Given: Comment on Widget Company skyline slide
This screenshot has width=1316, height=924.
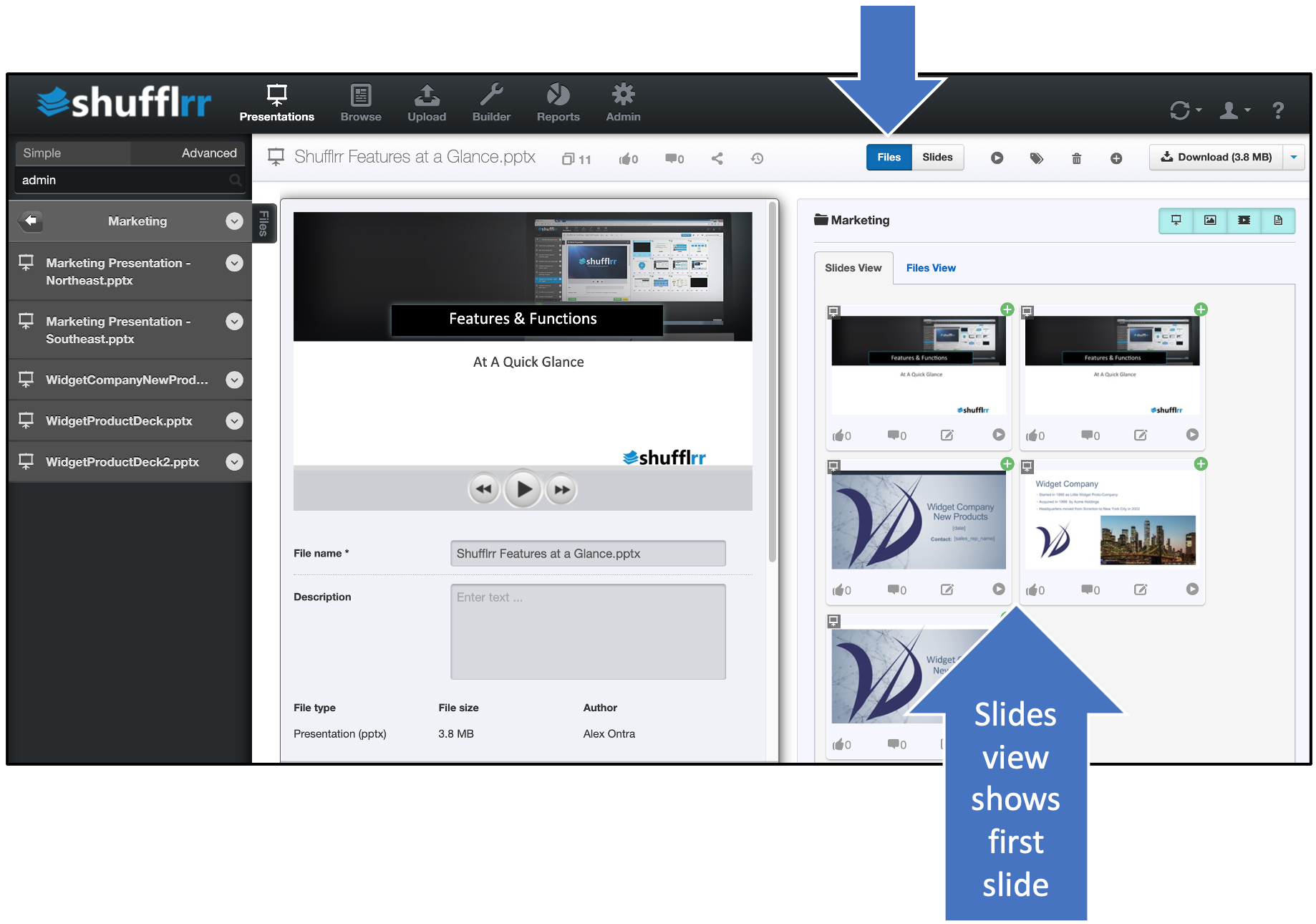Looking at the screenshot, I should pos(1090,590).
